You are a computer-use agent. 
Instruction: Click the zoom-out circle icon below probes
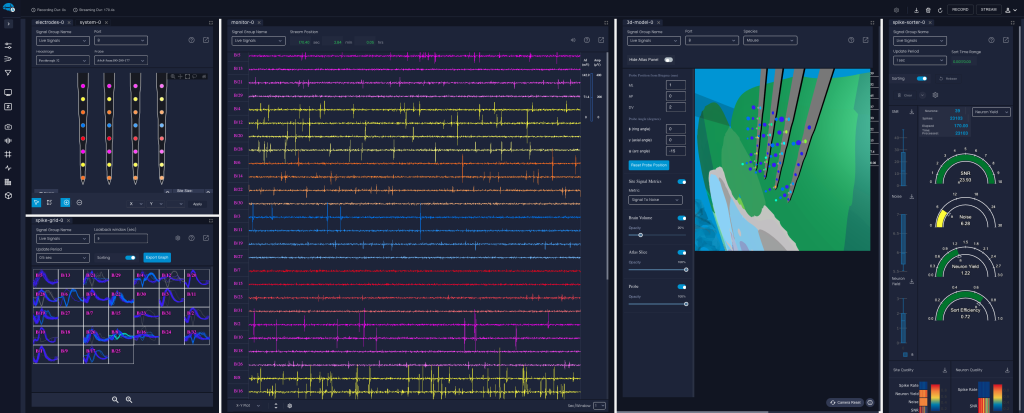click(x=80, y=203)
